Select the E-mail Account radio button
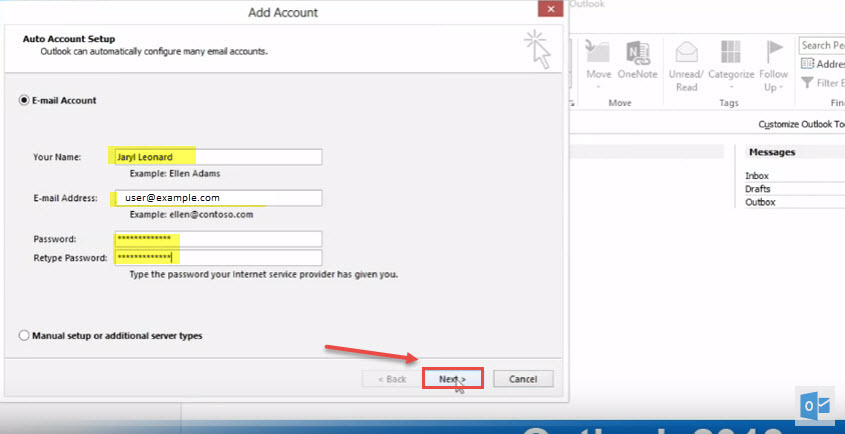845x434 pixels. (x=24, y=100)
